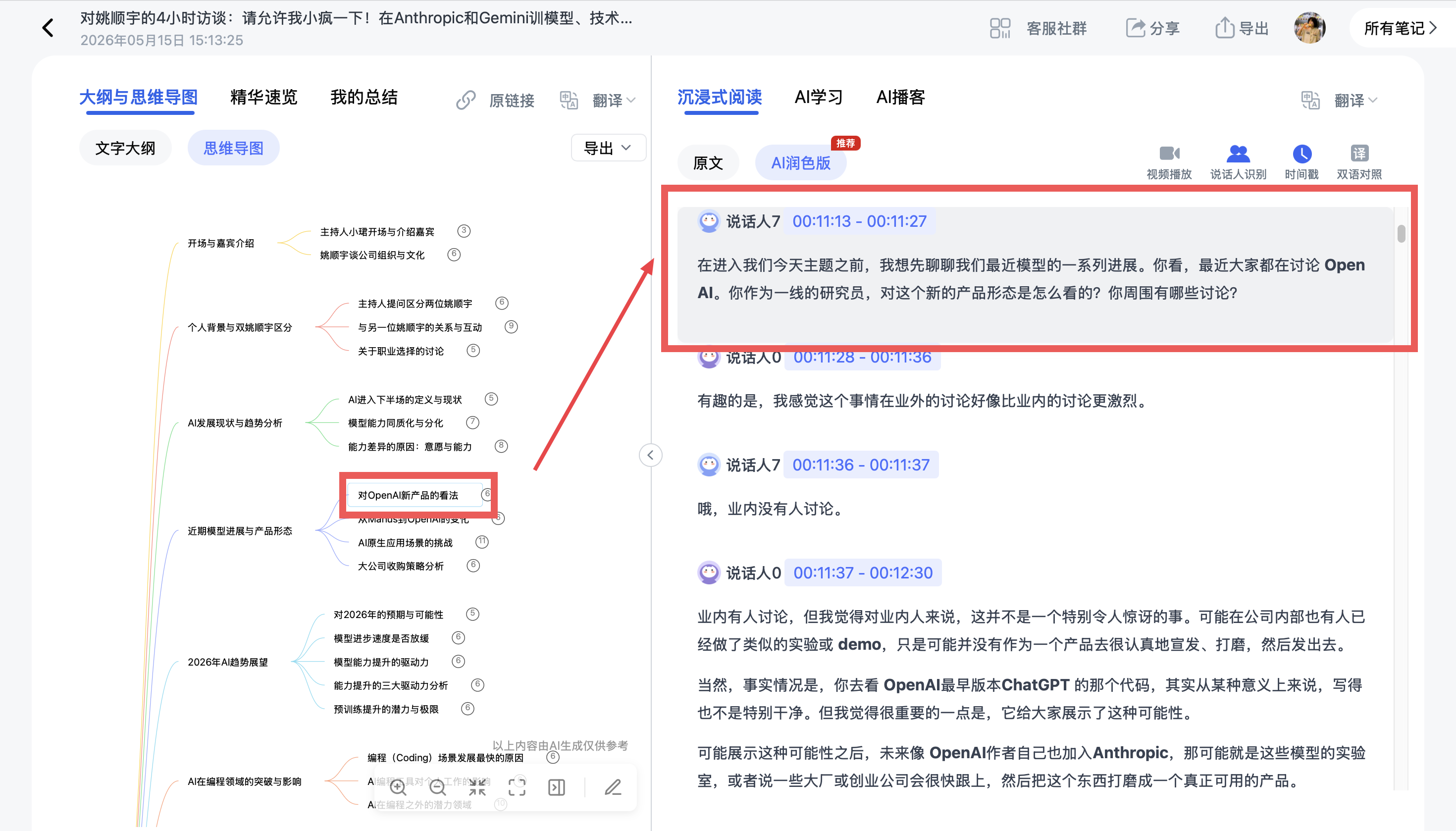Screen dimensions: 1456x831
Task: Select AI润色版 transcript version
Action: 801,162
